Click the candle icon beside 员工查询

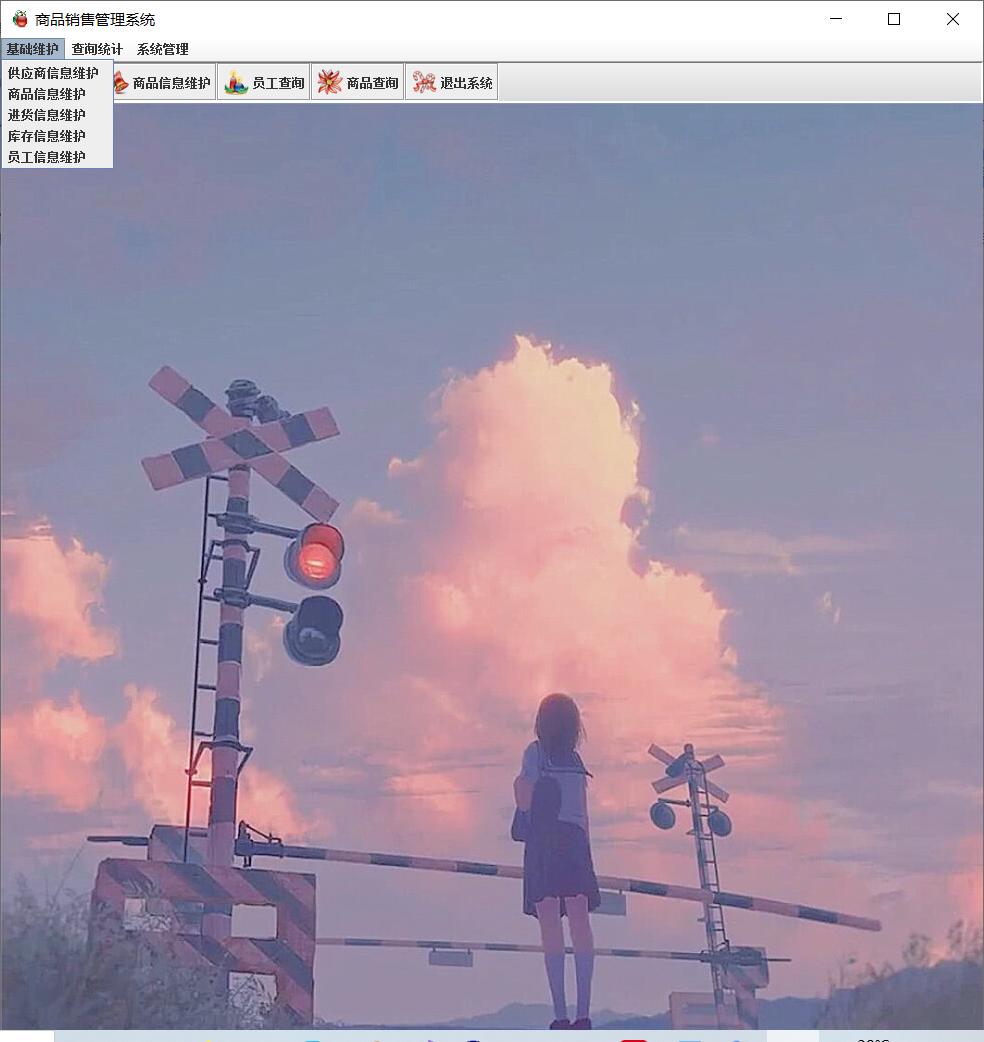tap(236, 82)
